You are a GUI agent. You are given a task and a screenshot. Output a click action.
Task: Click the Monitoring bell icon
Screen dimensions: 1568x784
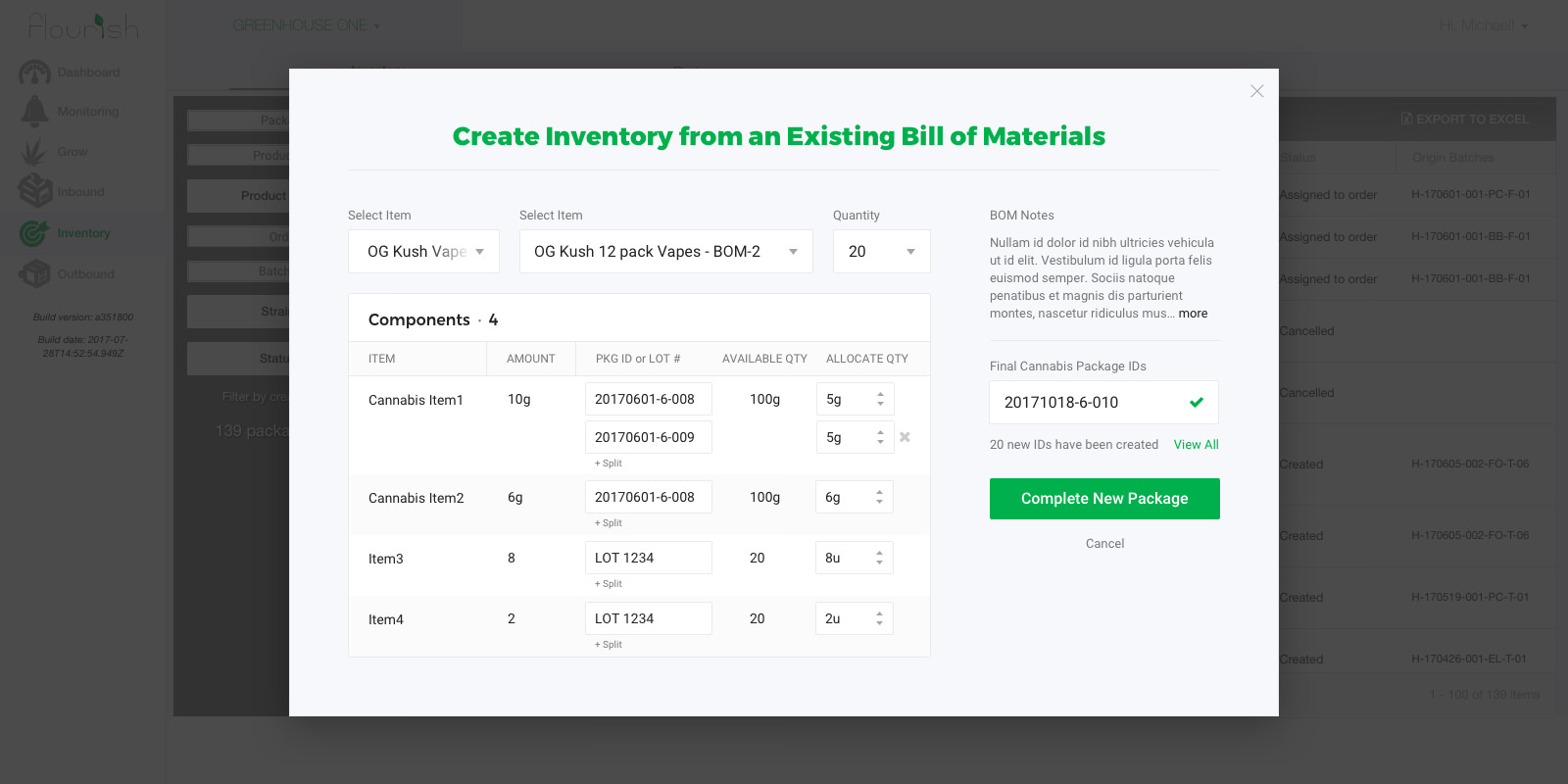tap(34, 111)
